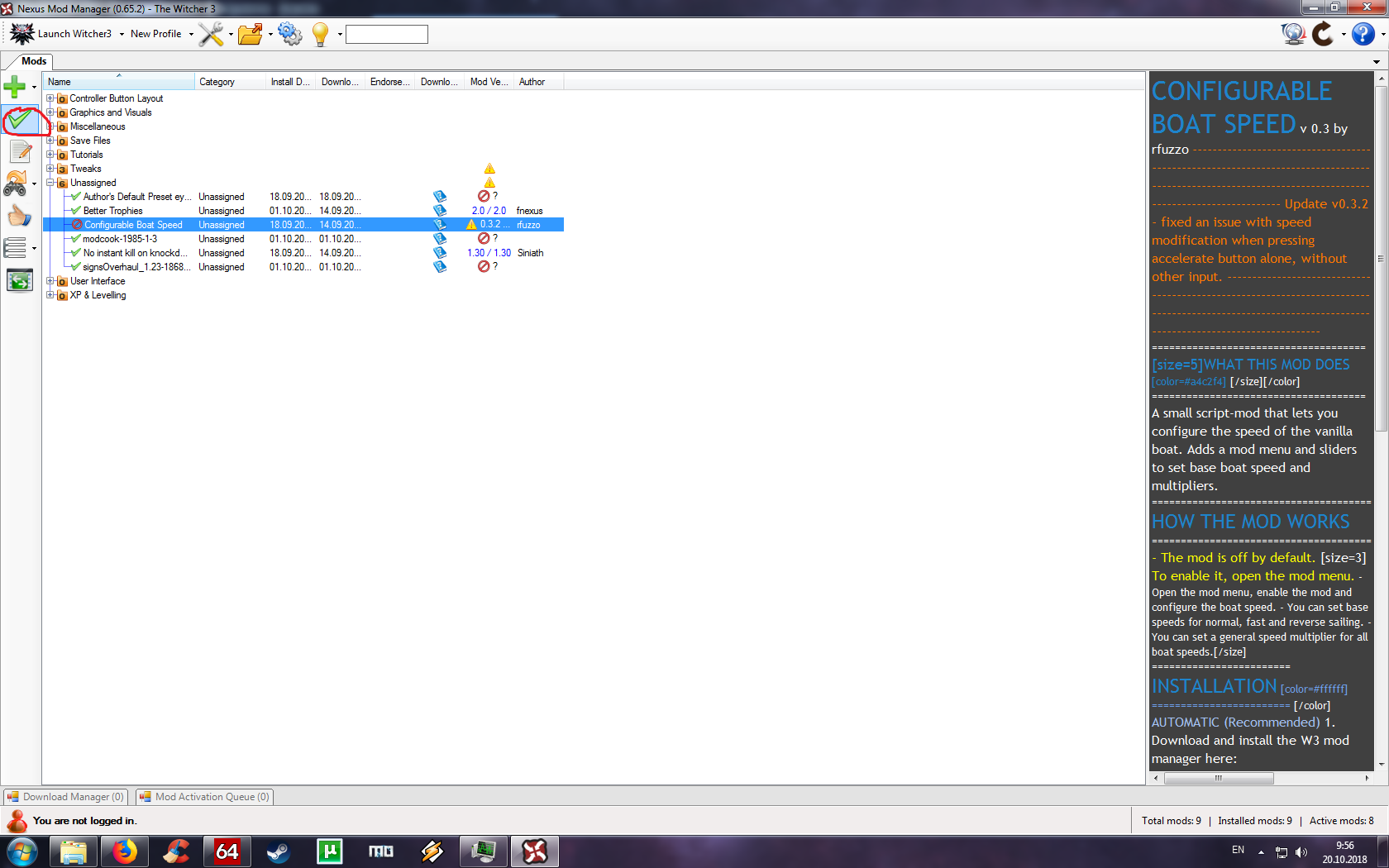Sort mods by the Category column header
Screen dimensions: 1389x868
tap(231, 82)
